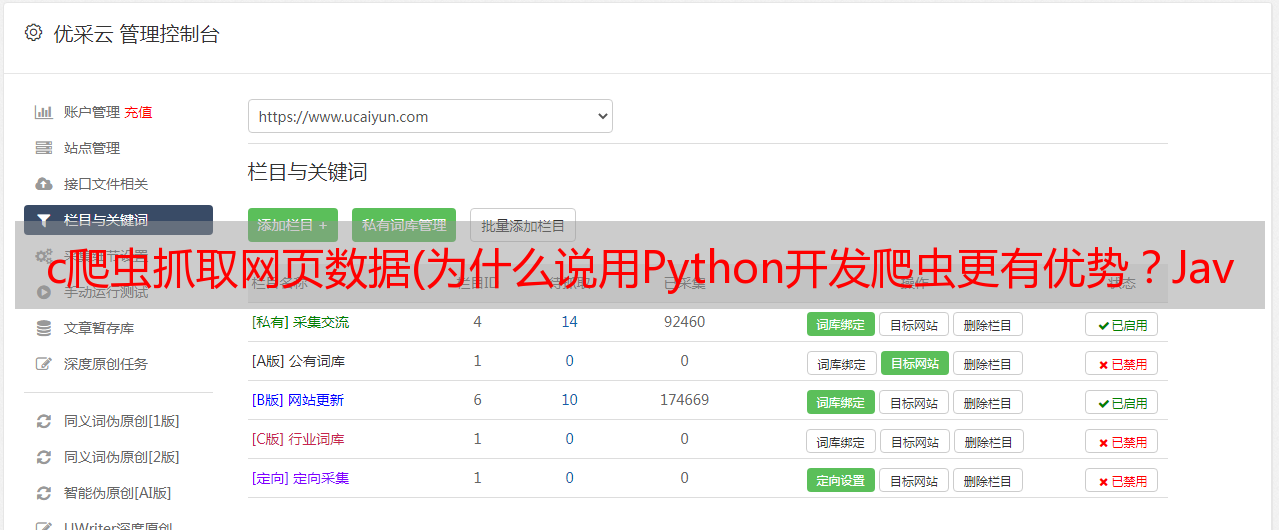
Task: Delete the 公有词库 column via 删除栏目
Action: pos(987,363)
